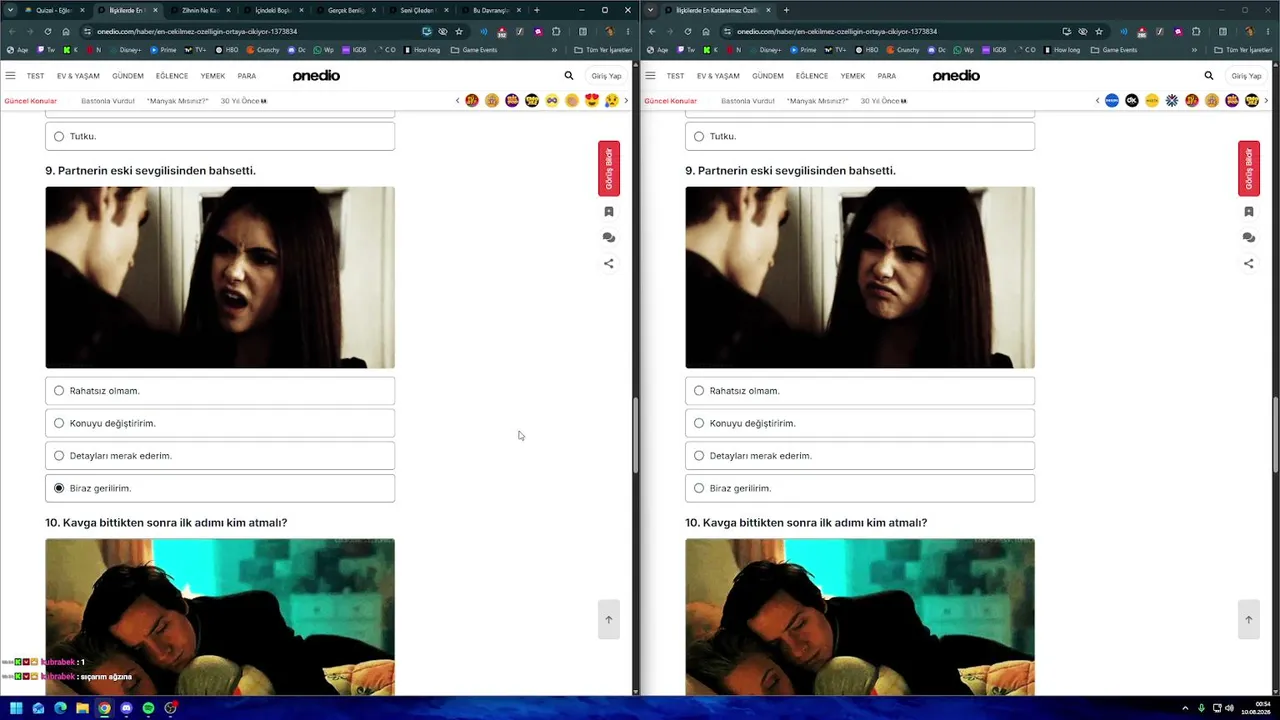
Task: Click red 'Görüş Bildir' button in right window
Action: tap(1249, 168)
